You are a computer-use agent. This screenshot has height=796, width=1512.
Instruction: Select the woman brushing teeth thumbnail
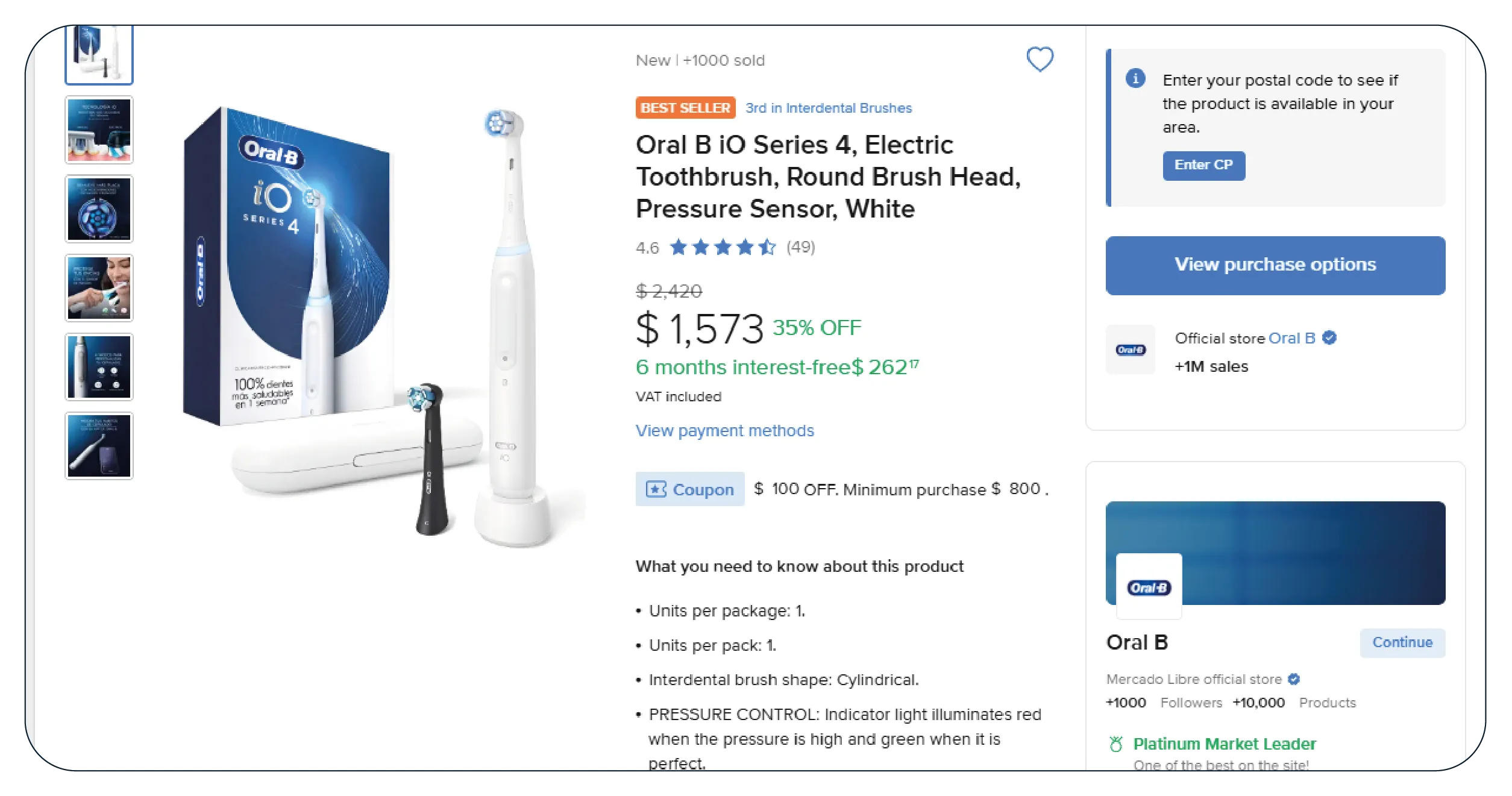(99, 288)
